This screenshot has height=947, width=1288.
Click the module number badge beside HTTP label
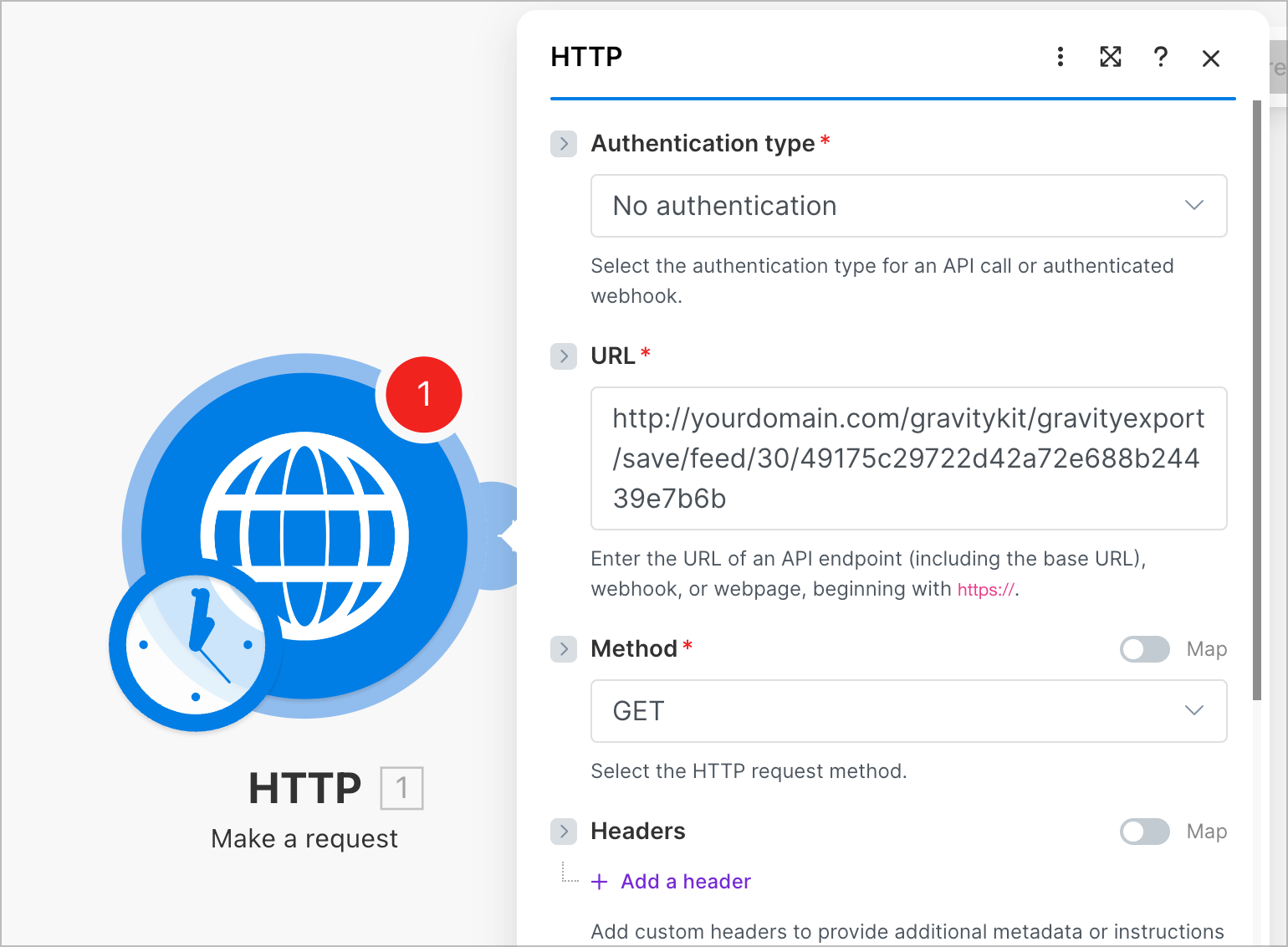(401, 788)
